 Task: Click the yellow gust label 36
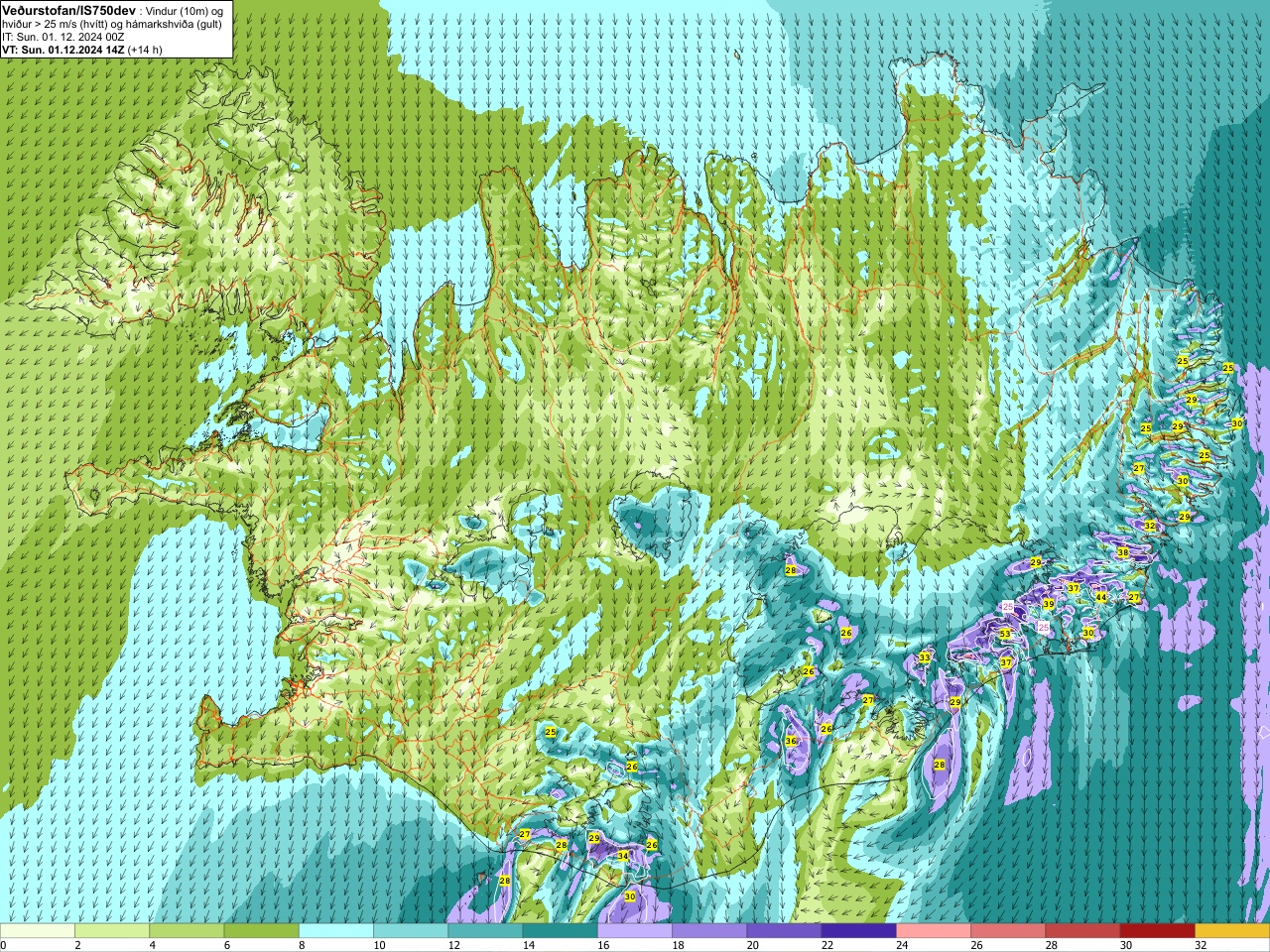(791, 741)
